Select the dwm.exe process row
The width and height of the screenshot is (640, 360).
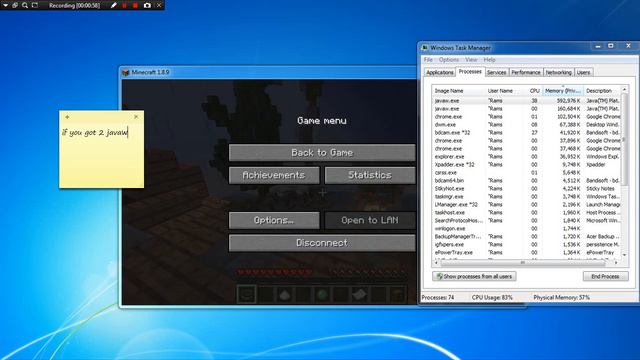pyautogui.click(x=527, y=124)
